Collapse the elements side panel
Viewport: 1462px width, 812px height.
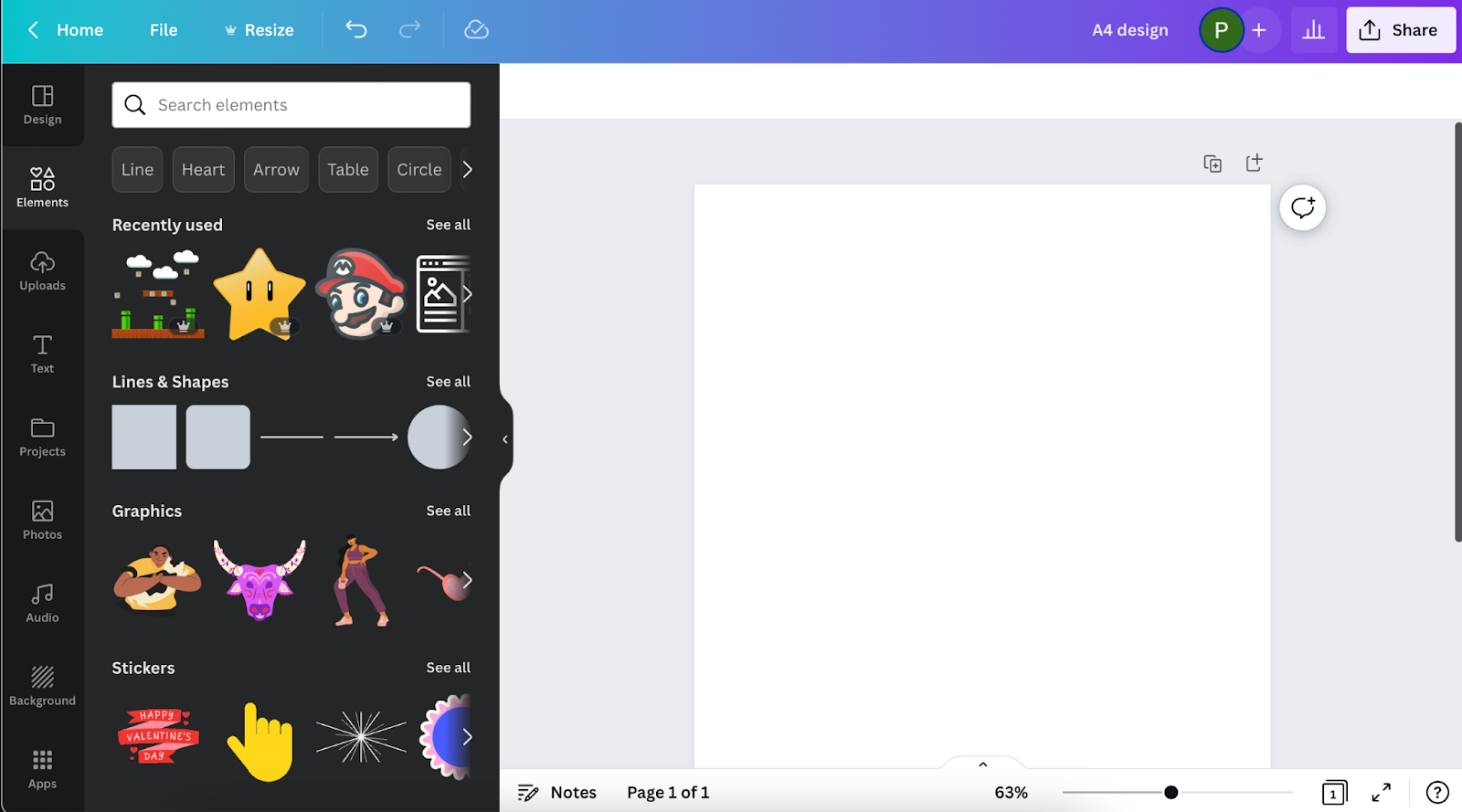point(505,439)
